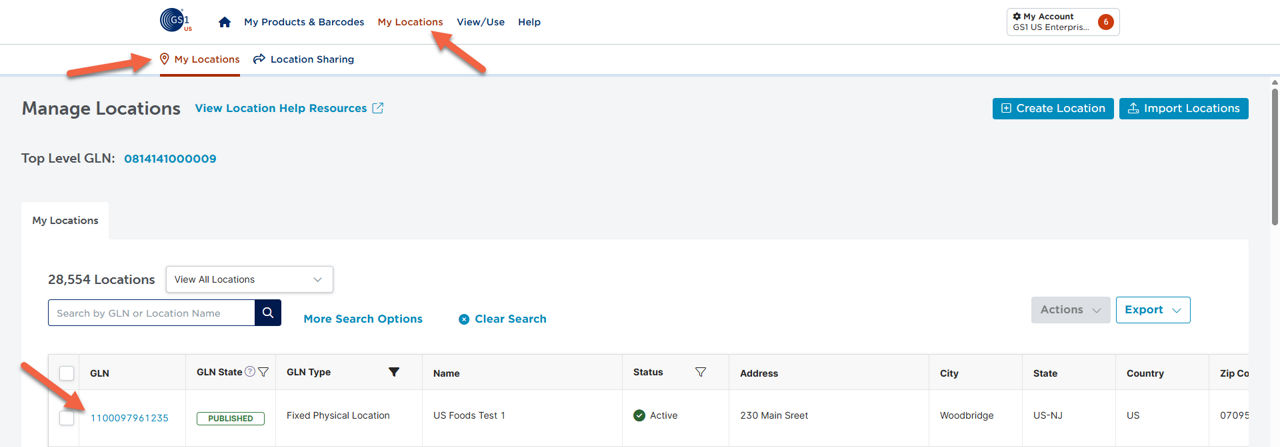Go to the home icon
The height and width of the screenshot is (447, 1280).
225,22
